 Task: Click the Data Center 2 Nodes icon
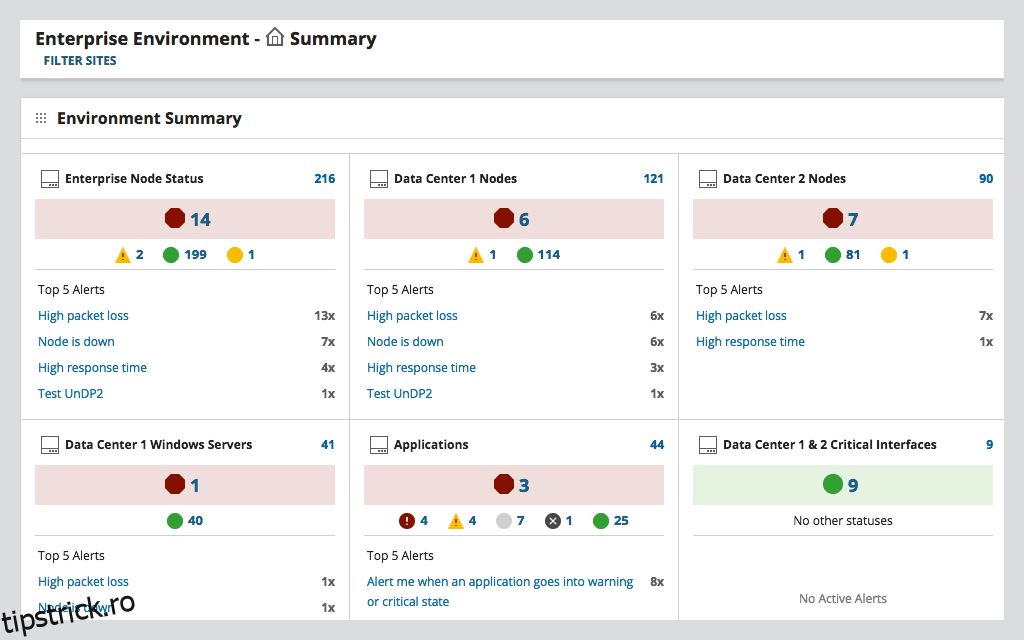709,179
